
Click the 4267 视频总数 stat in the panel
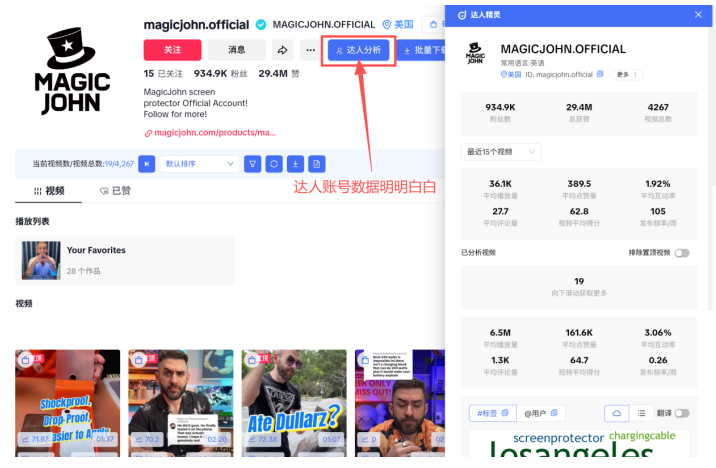click(658, 112)
